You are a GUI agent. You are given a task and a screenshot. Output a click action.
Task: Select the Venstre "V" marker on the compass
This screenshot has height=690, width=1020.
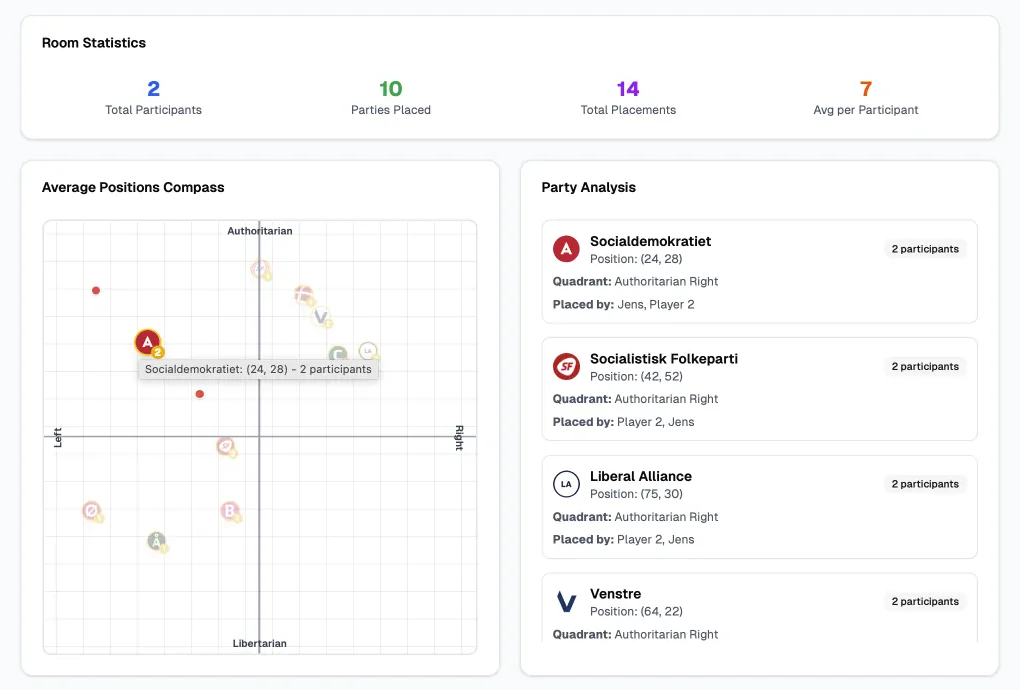(321, 317)
